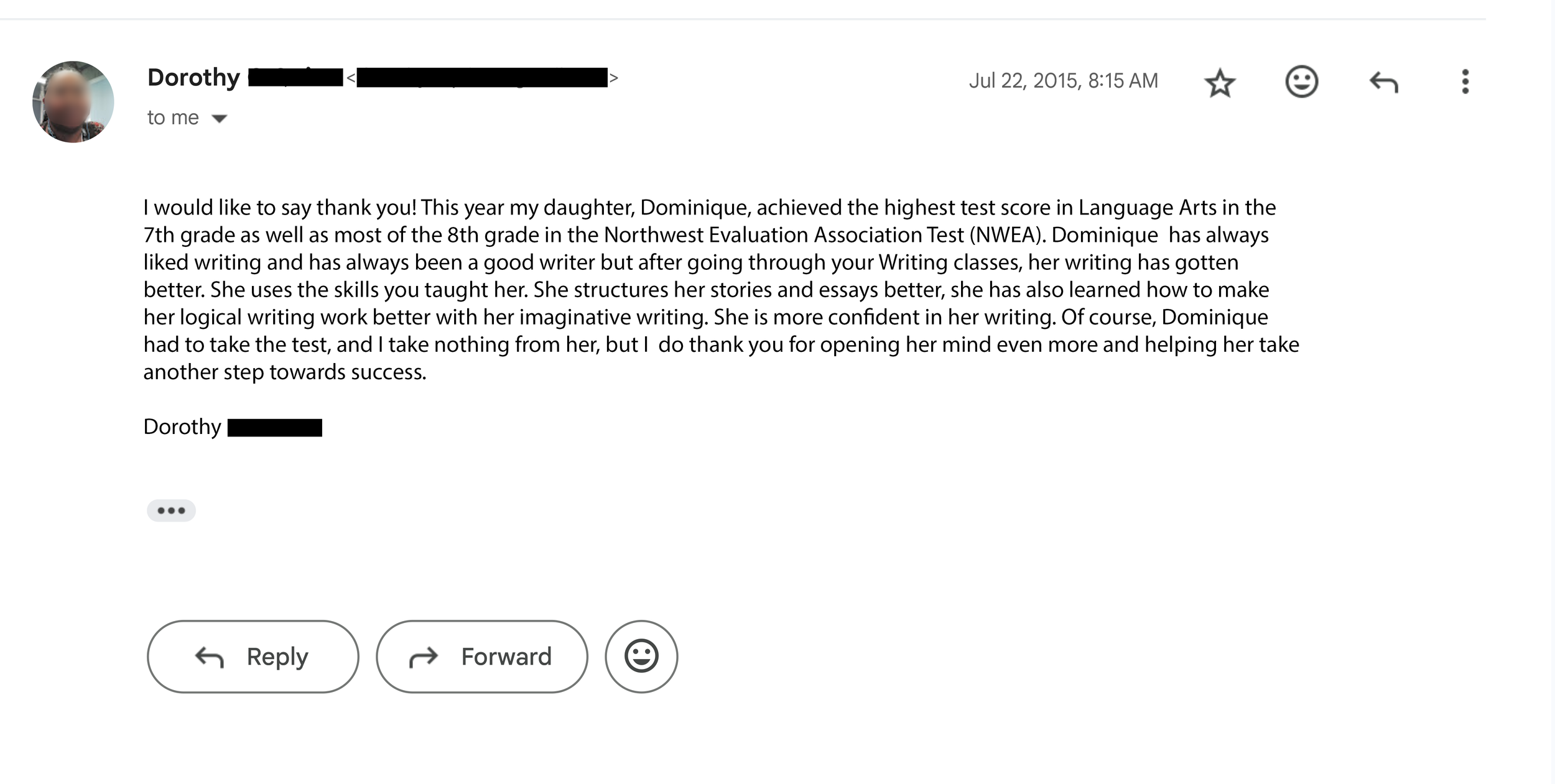
Task: Click the opening line 'I would like to say thank you!'
Action: tap(280, 208)
